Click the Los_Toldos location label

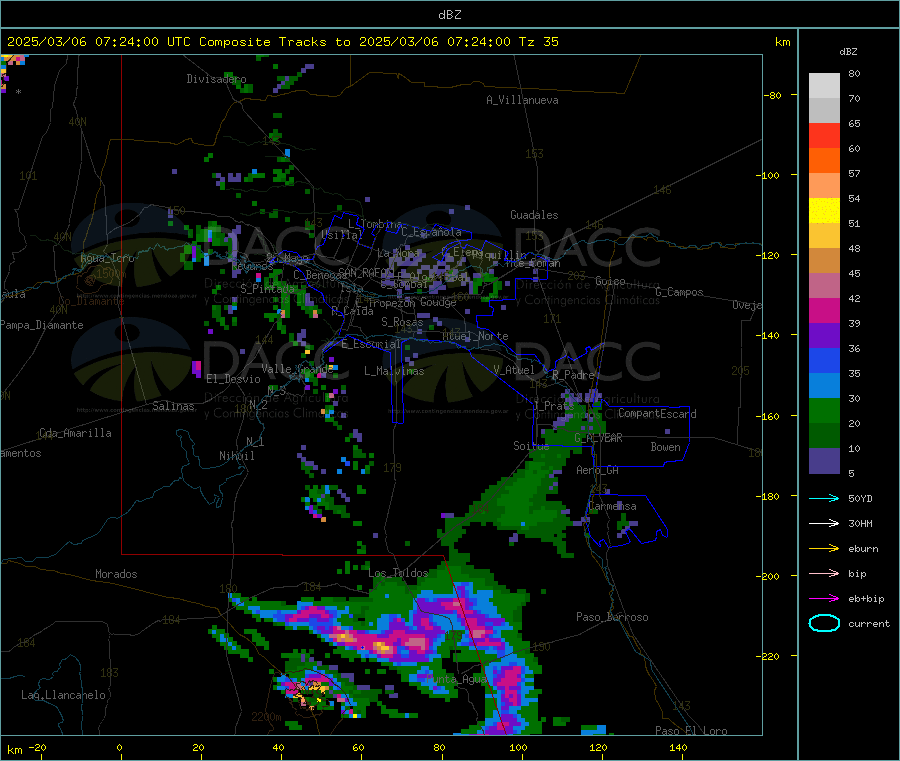[398, 573]
